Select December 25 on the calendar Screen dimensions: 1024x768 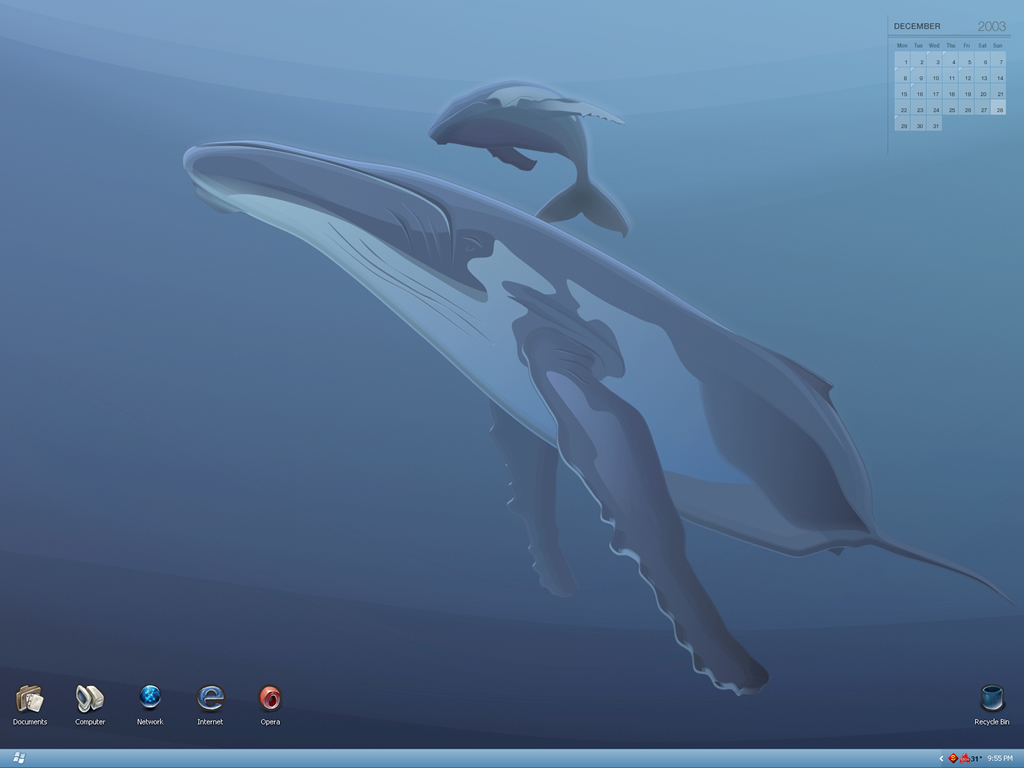pyautogui.click(x=952, y=109)
